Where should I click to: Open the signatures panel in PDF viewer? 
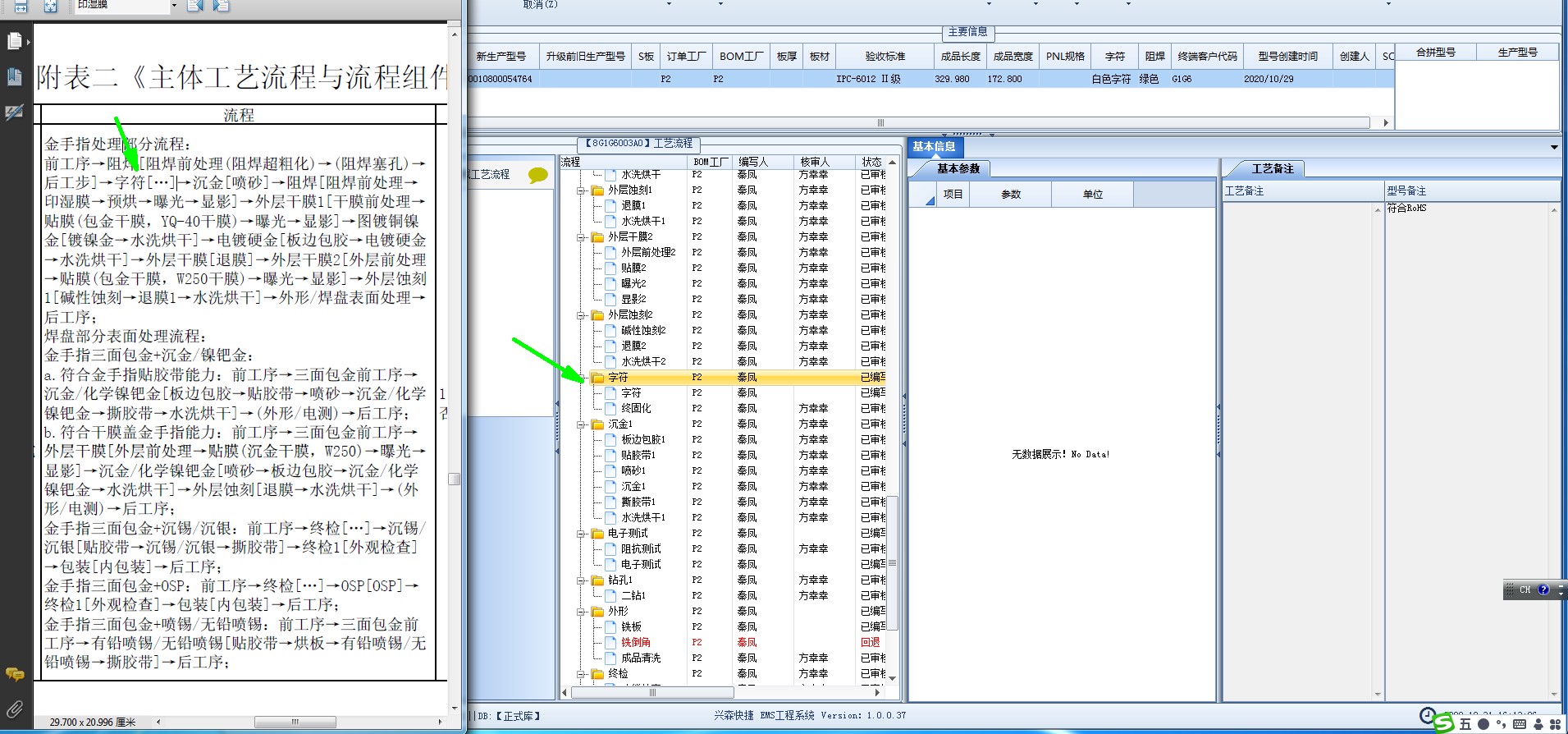click(x=15, y=112)
